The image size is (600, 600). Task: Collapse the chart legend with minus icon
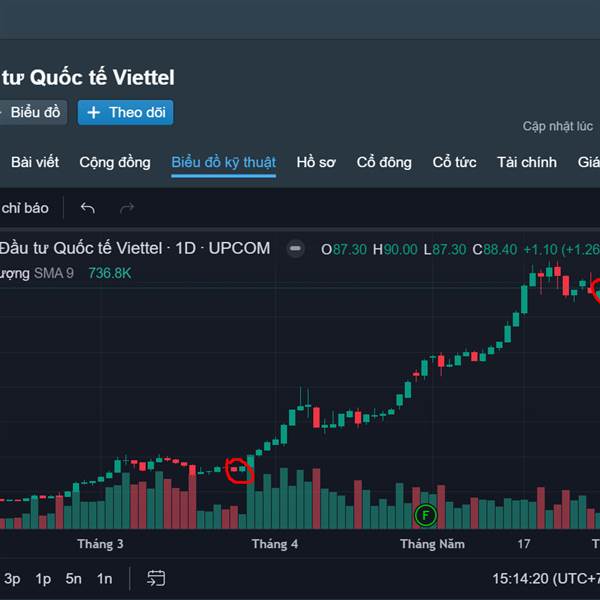pyautogui.click(x=295, y=249)
